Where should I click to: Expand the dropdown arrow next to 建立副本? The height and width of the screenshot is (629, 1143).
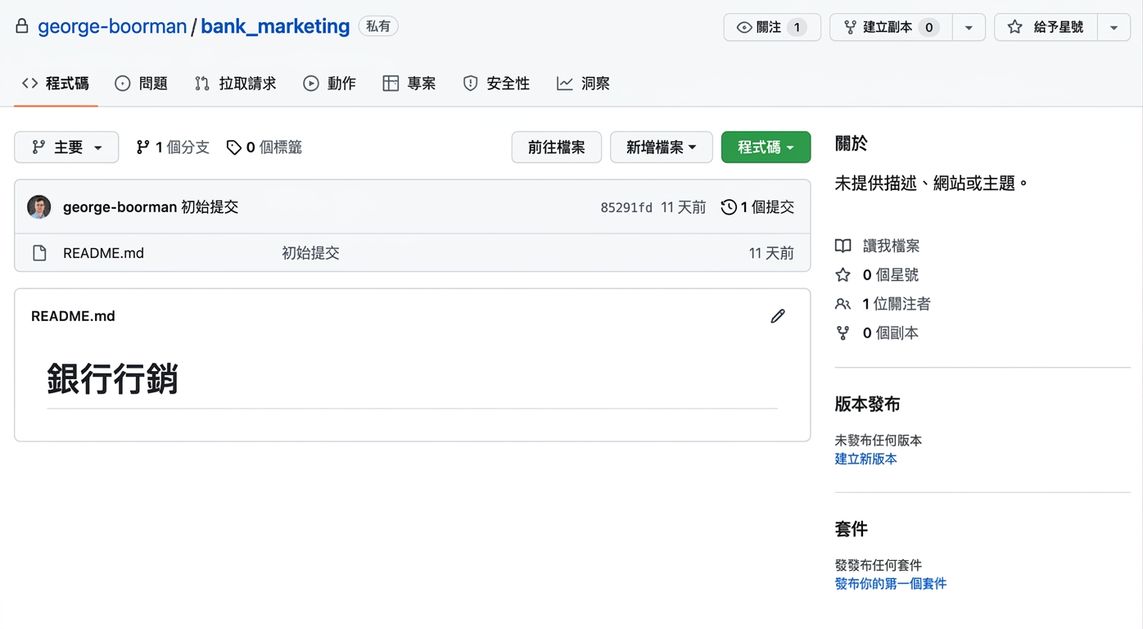969,27
